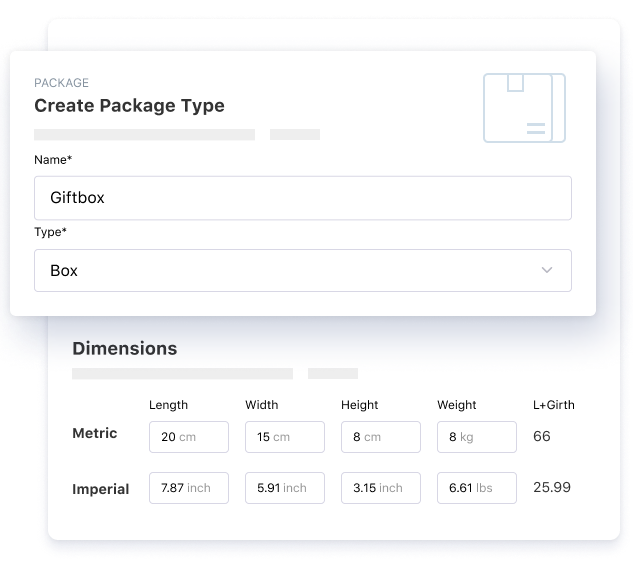This screenshot has height=561, width=633.
Task: Click the Imperial Weight field 6.61 lbs
Action: tap(477, 488)
